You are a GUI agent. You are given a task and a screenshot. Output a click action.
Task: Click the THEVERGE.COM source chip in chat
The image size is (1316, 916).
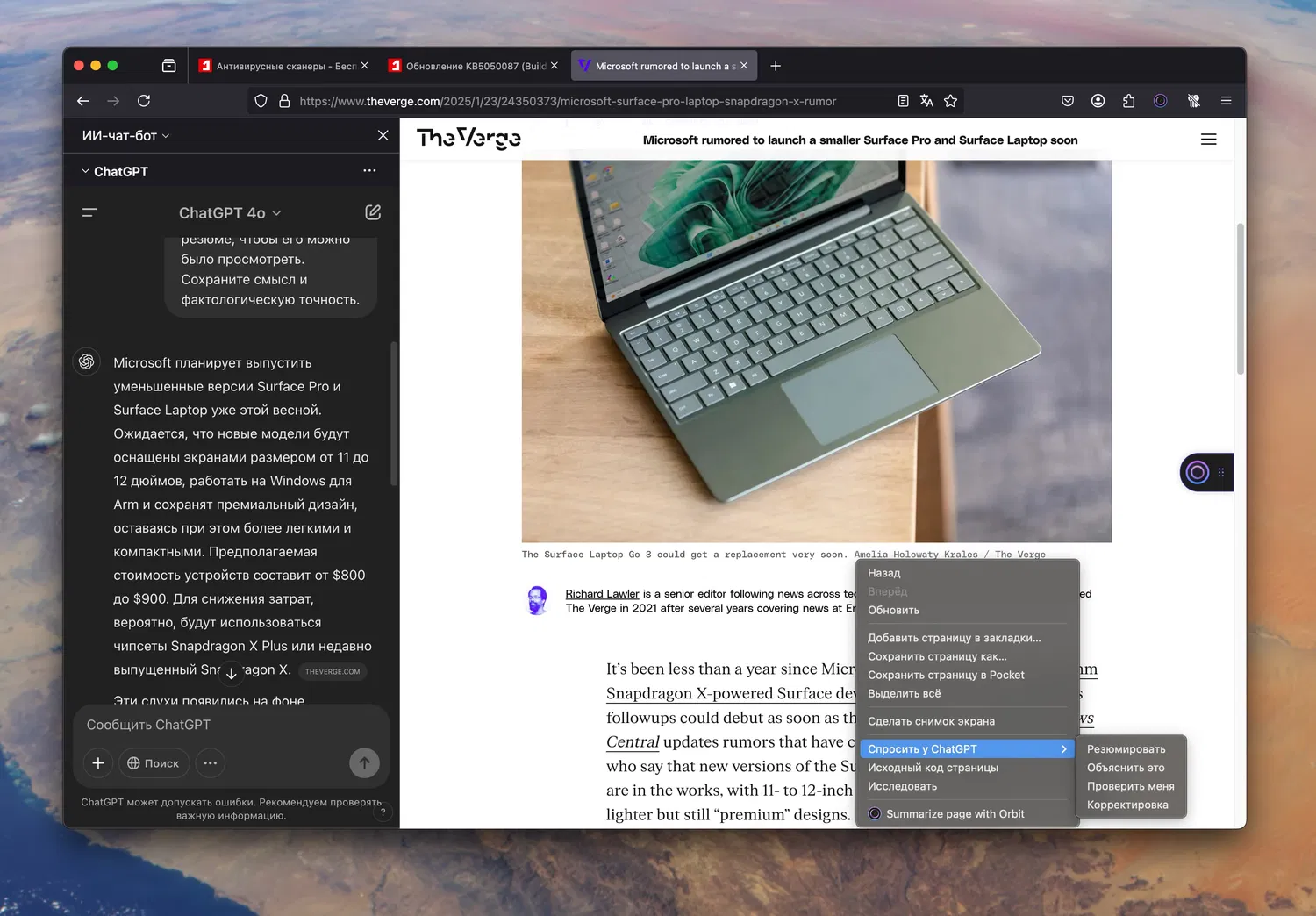point(333,671)
